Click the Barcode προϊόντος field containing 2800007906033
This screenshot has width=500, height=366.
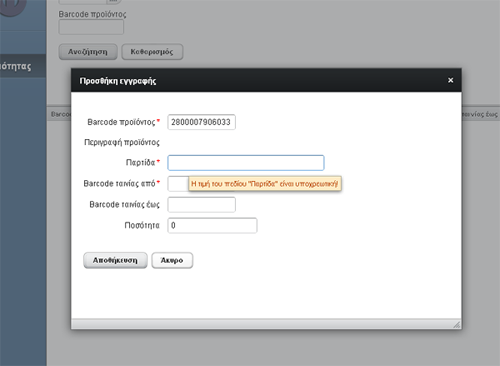tap(202, 122)
